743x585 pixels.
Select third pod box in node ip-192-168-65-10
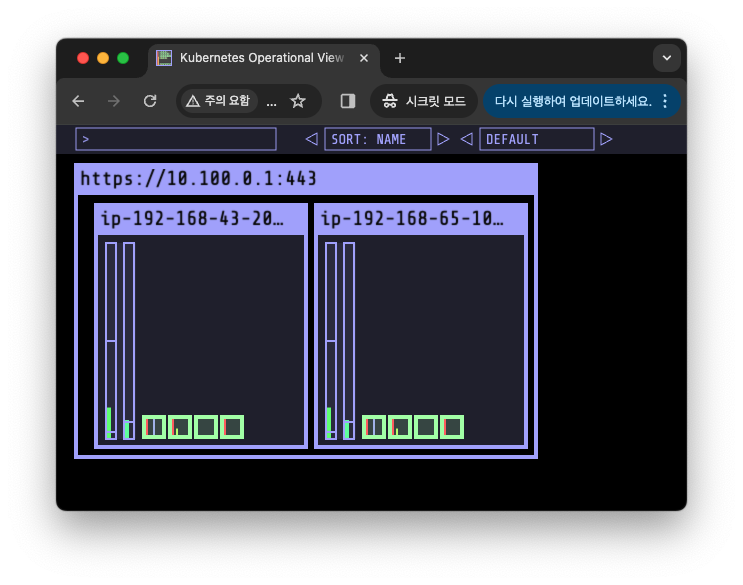point(426,427)
